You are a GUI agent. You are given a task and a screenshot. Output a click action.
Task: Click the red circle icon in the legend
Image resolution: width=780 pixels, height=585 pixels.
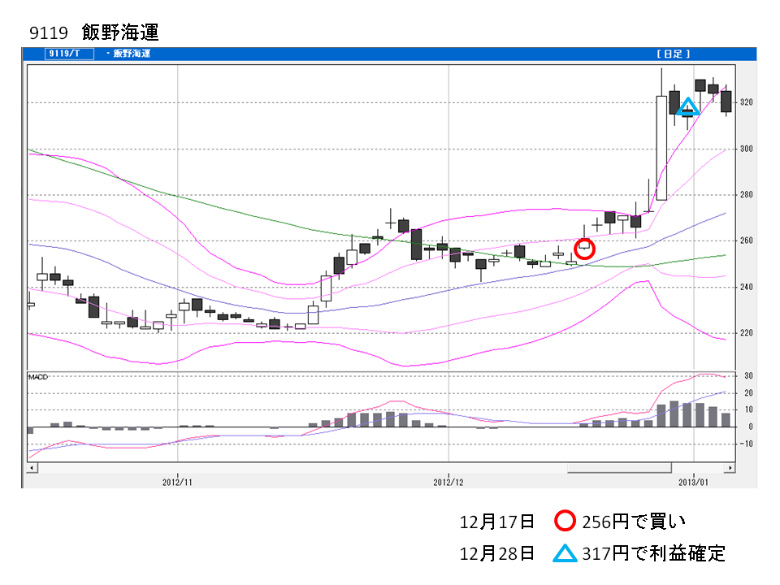click(565, 521)
